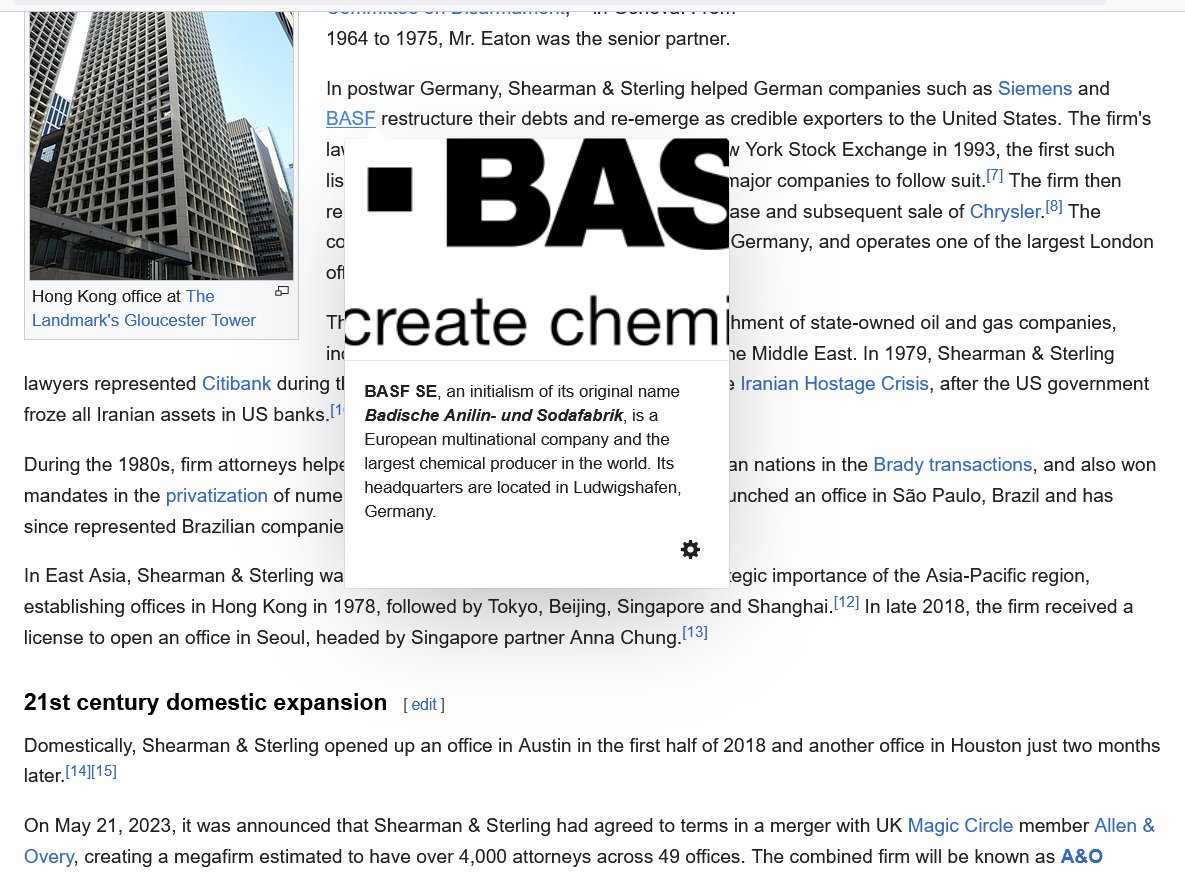The height and width of the screenshot is (873, 1185).
Task: Open citation reference 13
Action: pos(695,633)
